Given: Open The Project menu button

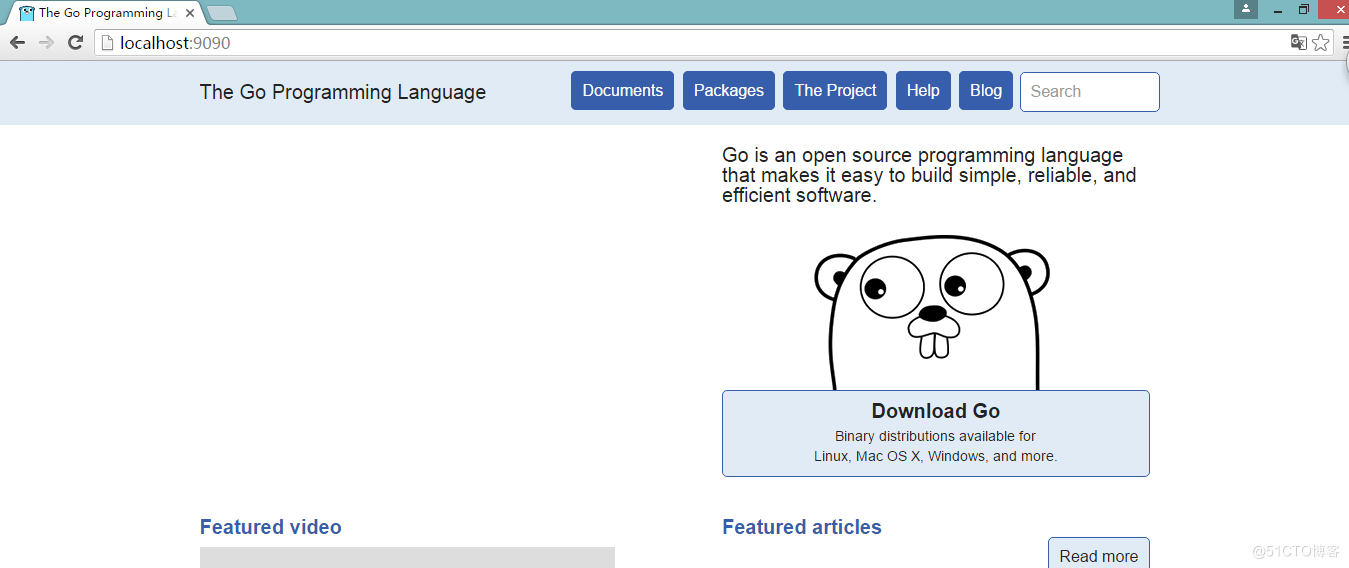Looking at the screenshot, I should 835,91.
